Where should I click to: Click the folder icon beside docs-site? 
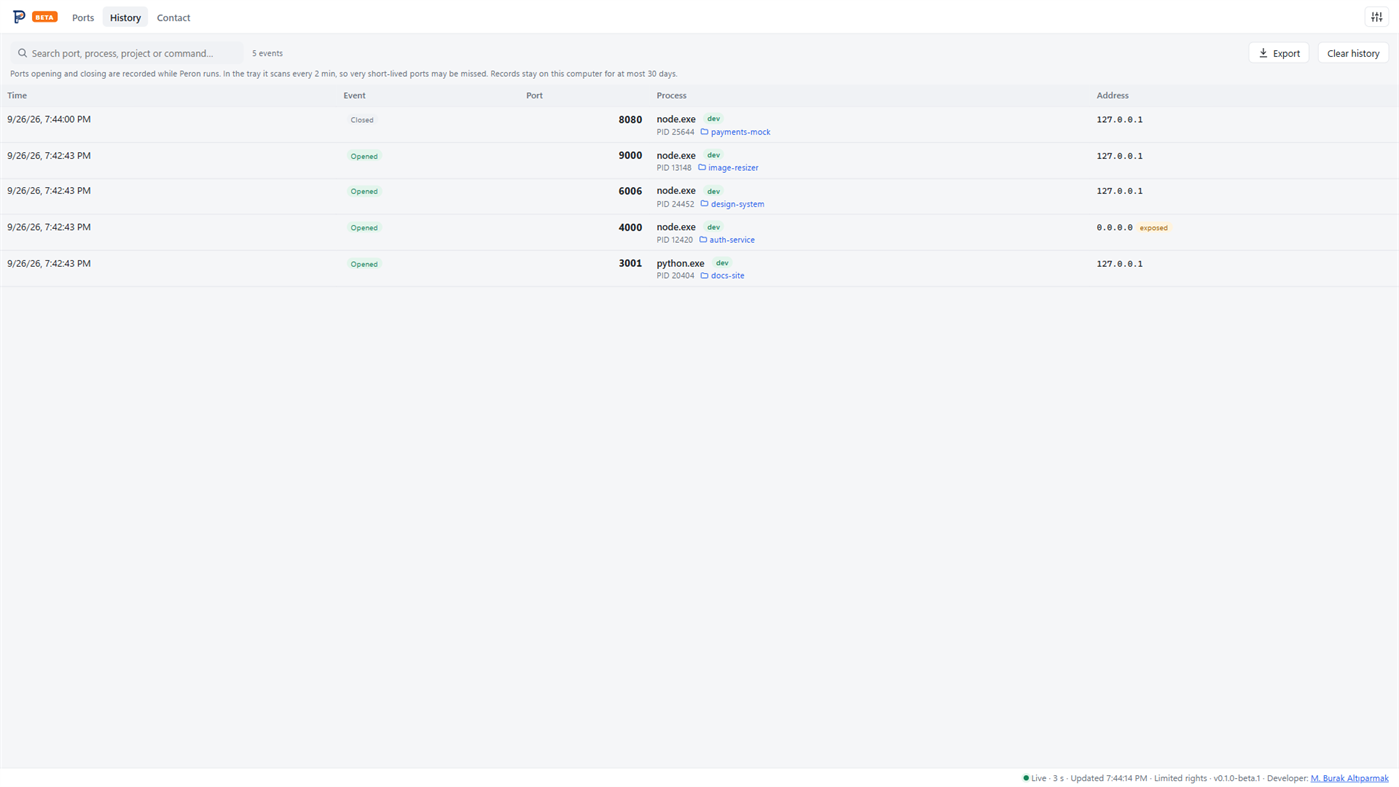point(704,276)
